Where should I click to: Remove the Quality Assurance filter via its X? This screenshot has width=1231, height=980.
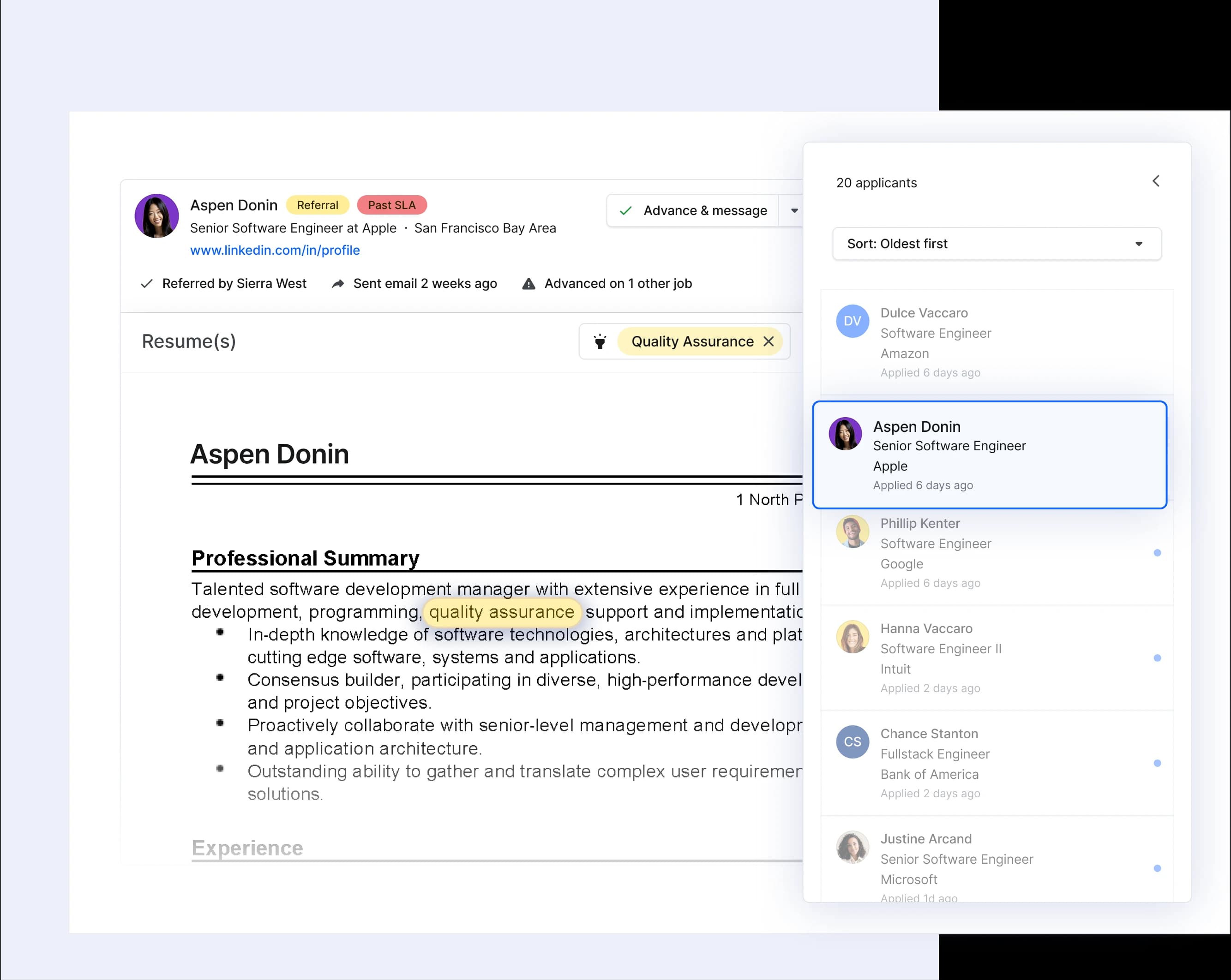click(x=769, y=341)
